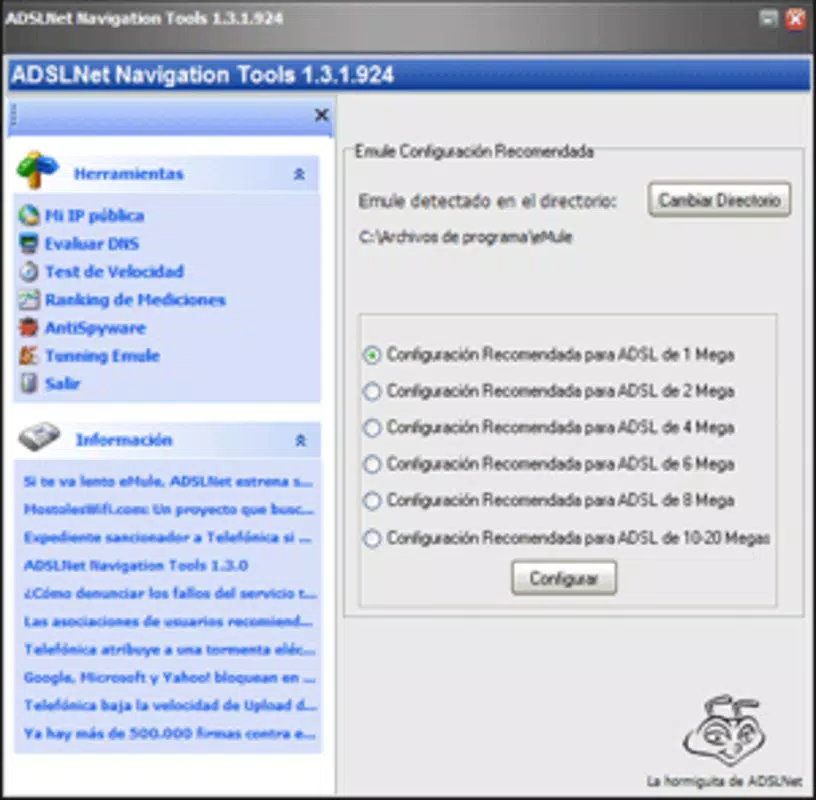Open the AntiSpyware tool
Image resolution: width=816 pixels, height=800 pixels.
(x=95, y=328)
